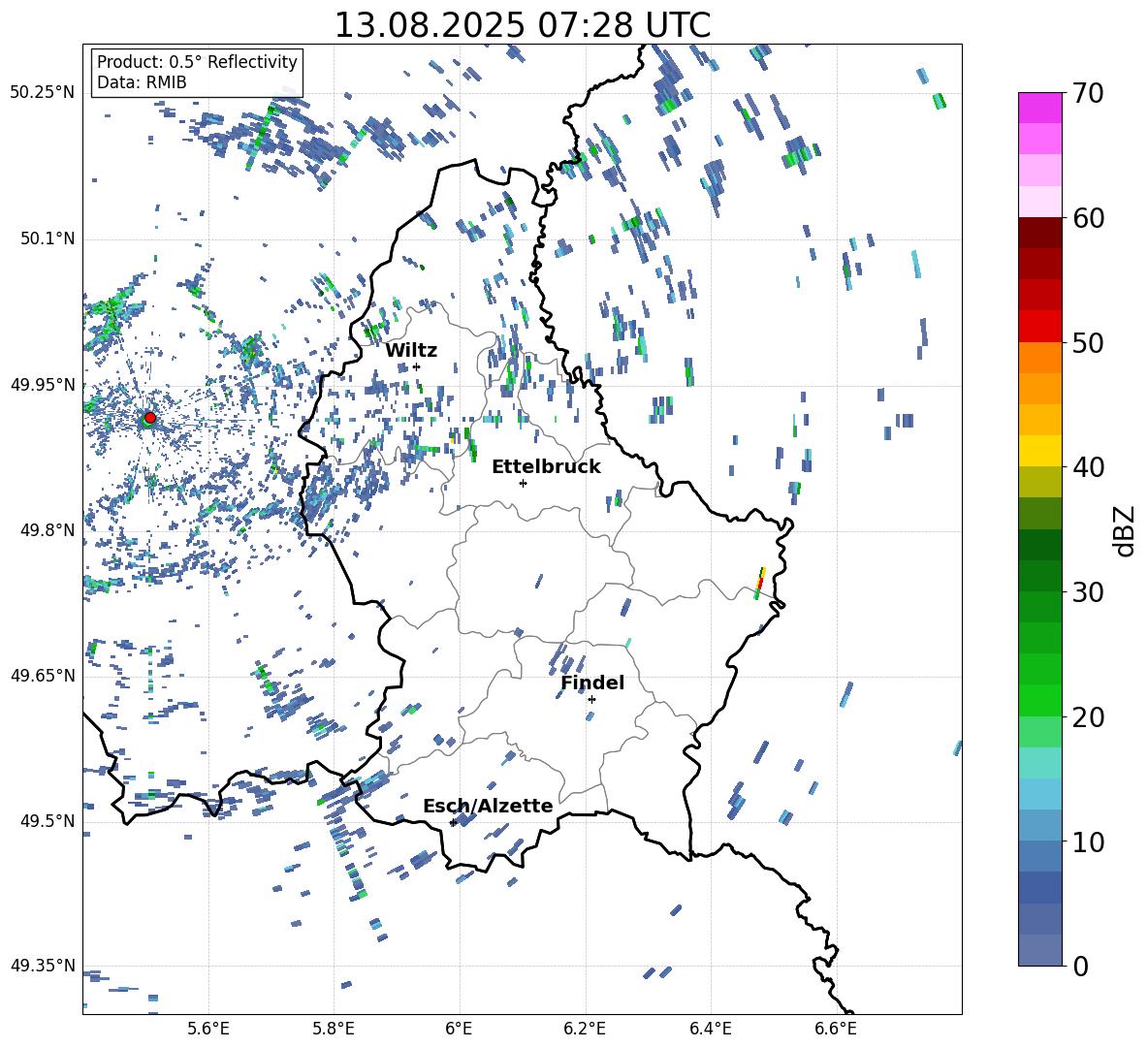
Task: Click the longitude label 6.4°E
Action: pyautogui.click(x=710, y=1029)
